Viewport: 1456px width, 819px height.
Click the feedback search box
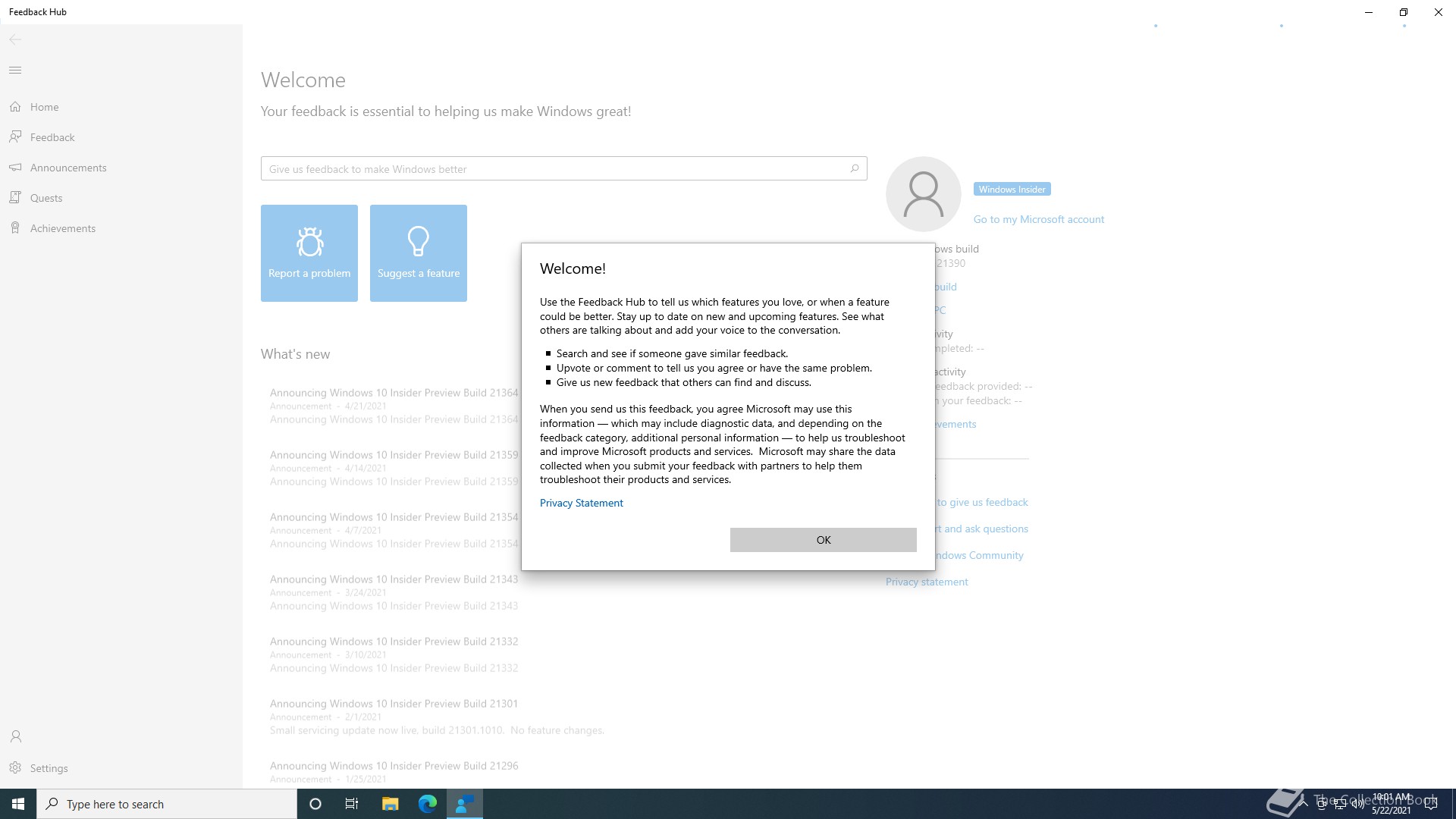(x=563, y=168)
